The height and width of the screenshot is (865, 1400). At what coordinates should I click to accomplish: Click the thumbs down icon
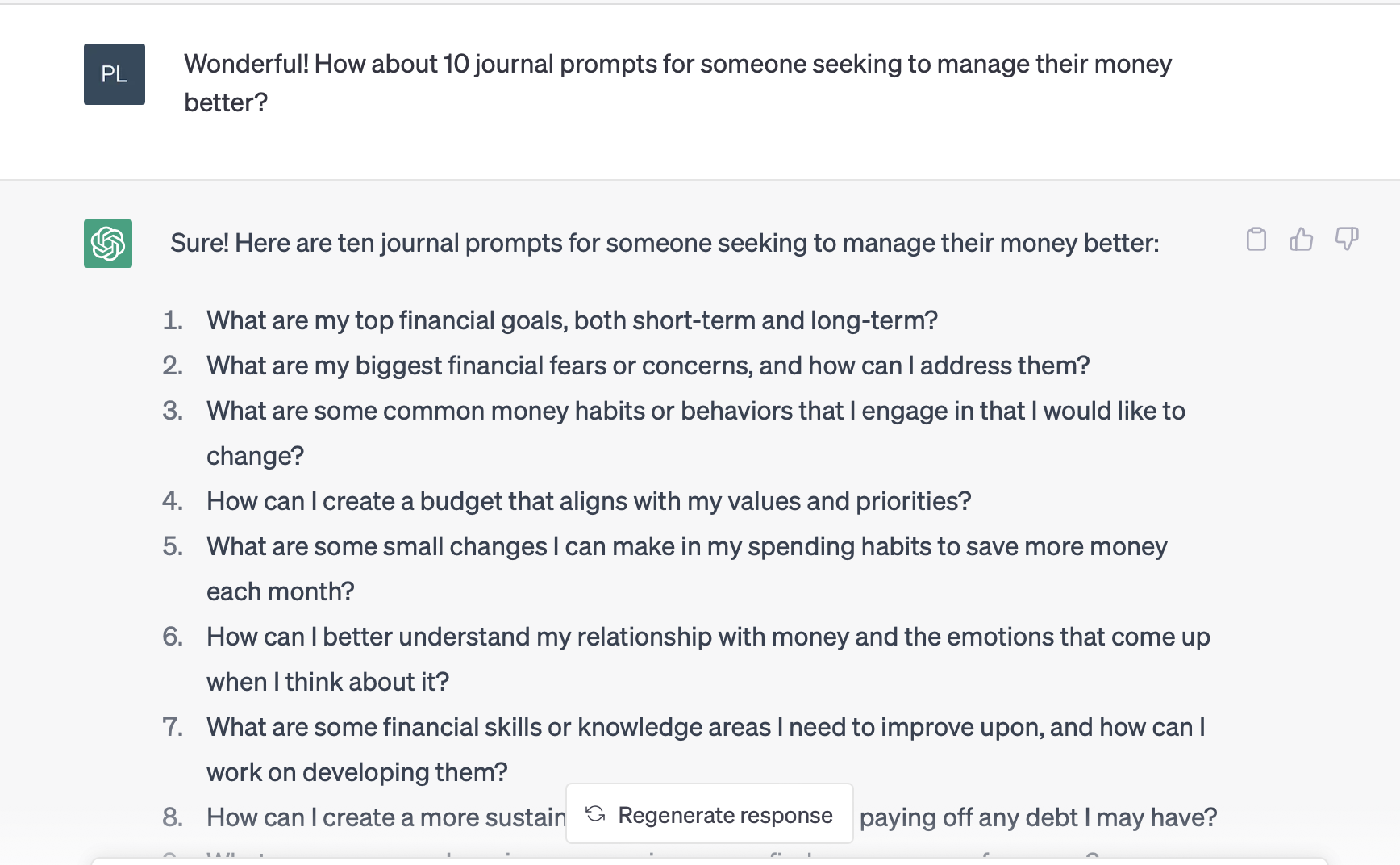1347,239
